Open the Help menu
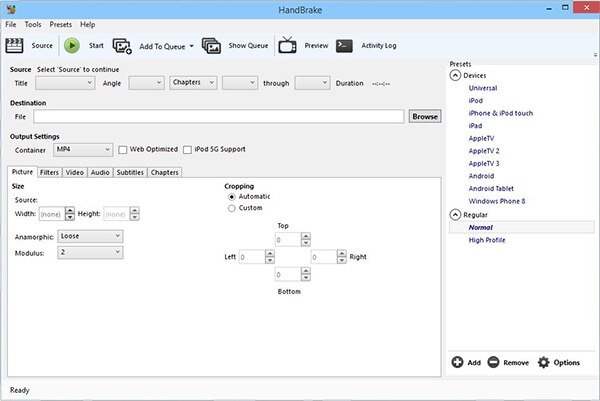Image resolution: width=600 pixels, height=401 pixels. [x=87, y=24]
